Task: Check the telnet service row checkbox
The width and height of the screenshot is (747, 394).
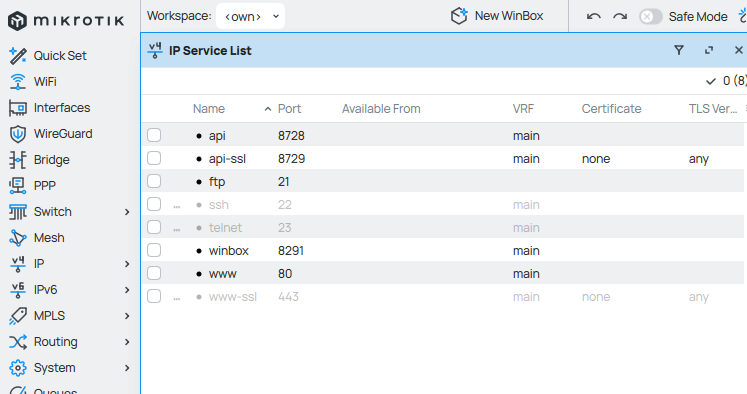Action: [x=154, y=227]
